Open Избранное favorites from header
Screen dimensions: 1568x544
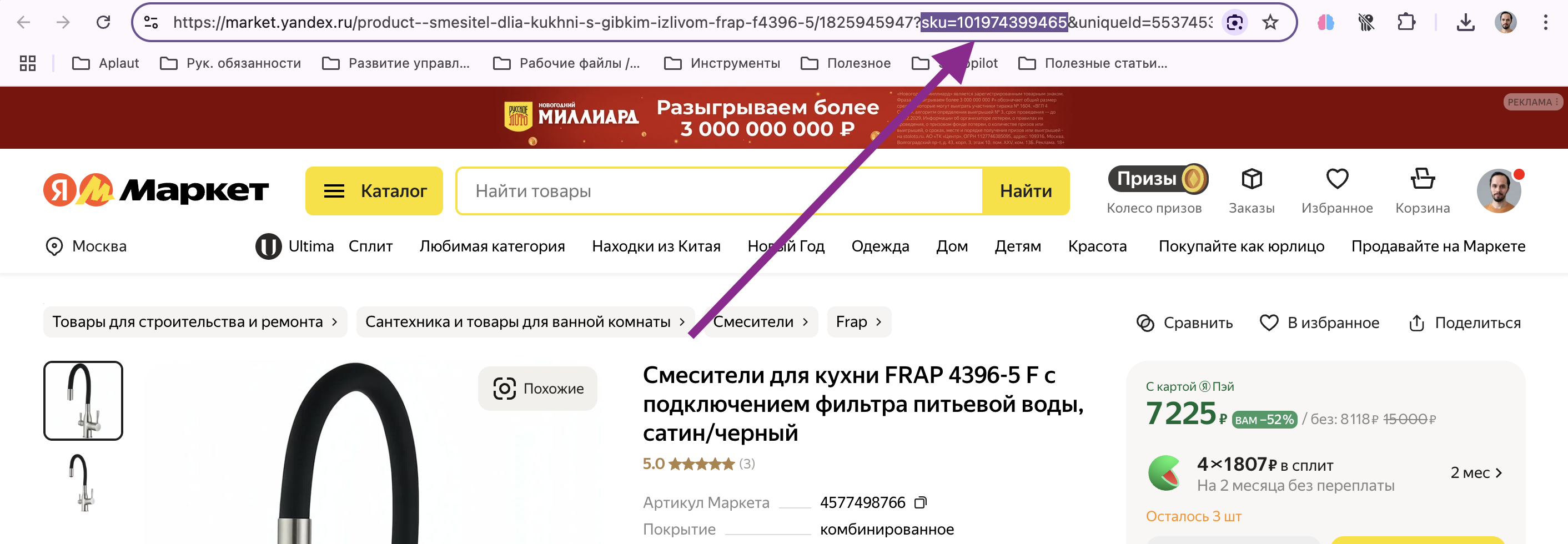coord(1336,190)
